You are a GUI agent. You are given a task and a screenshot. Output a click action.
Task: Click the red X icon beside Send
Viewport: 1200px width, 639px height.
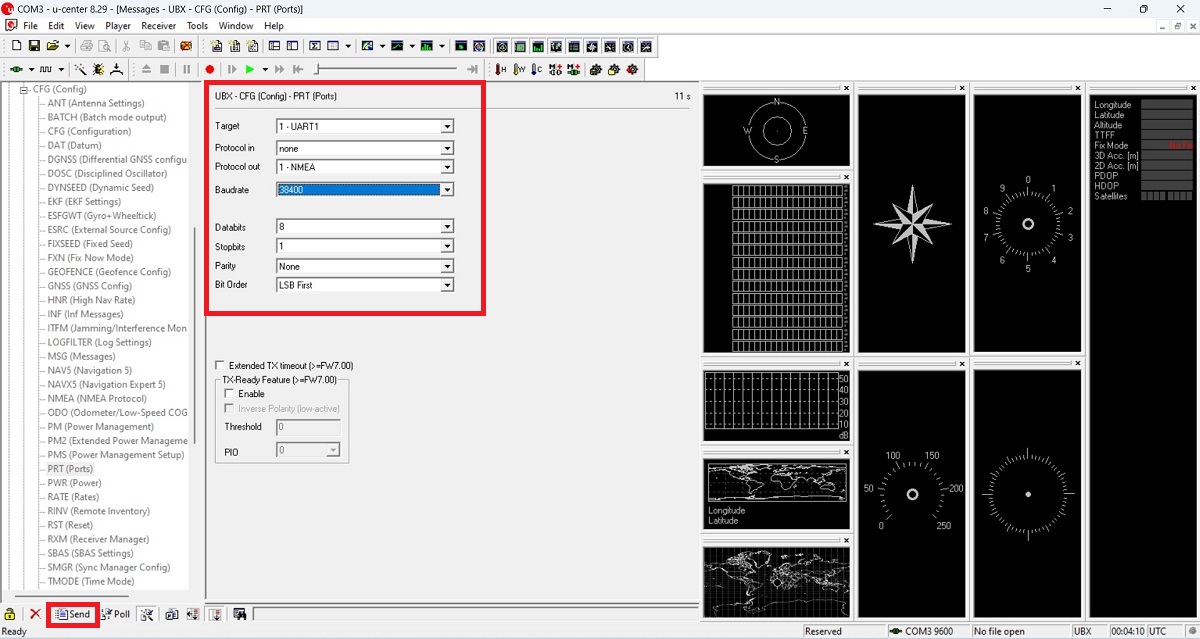click(35, 614)
